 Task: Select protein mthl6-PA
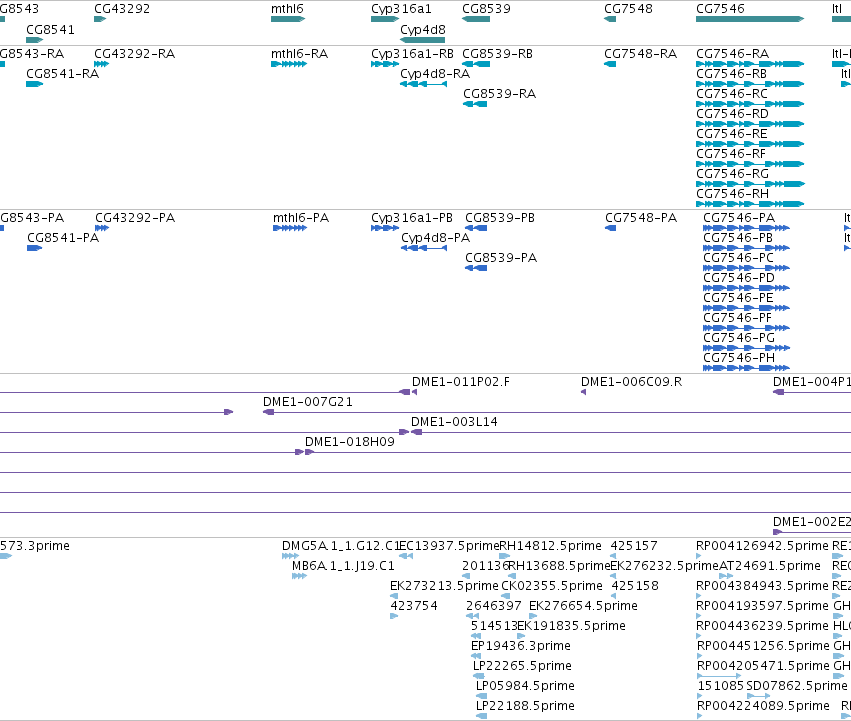coord(301,218)
